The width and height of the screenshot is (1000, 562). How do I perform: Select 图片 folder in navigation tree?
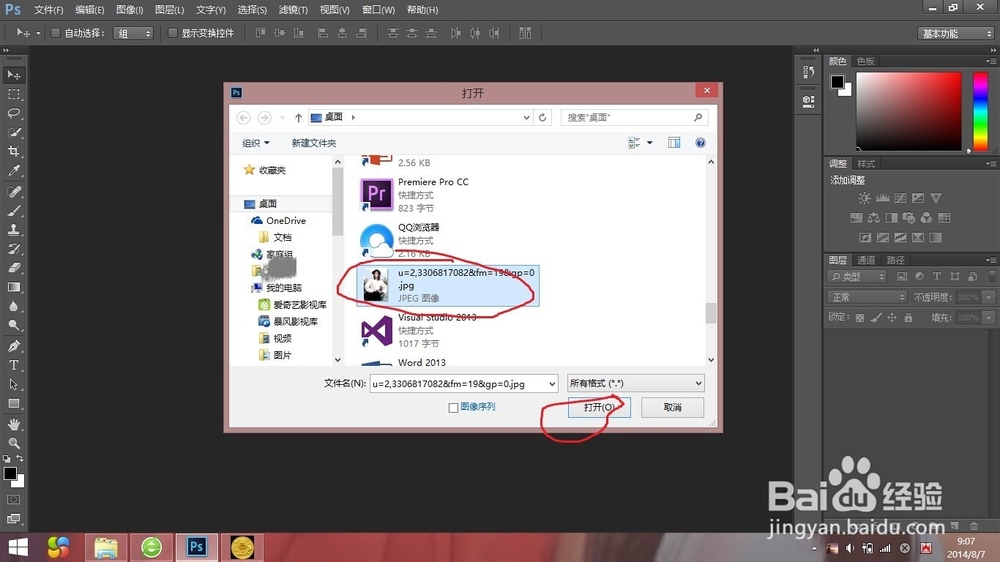[283, 355]
